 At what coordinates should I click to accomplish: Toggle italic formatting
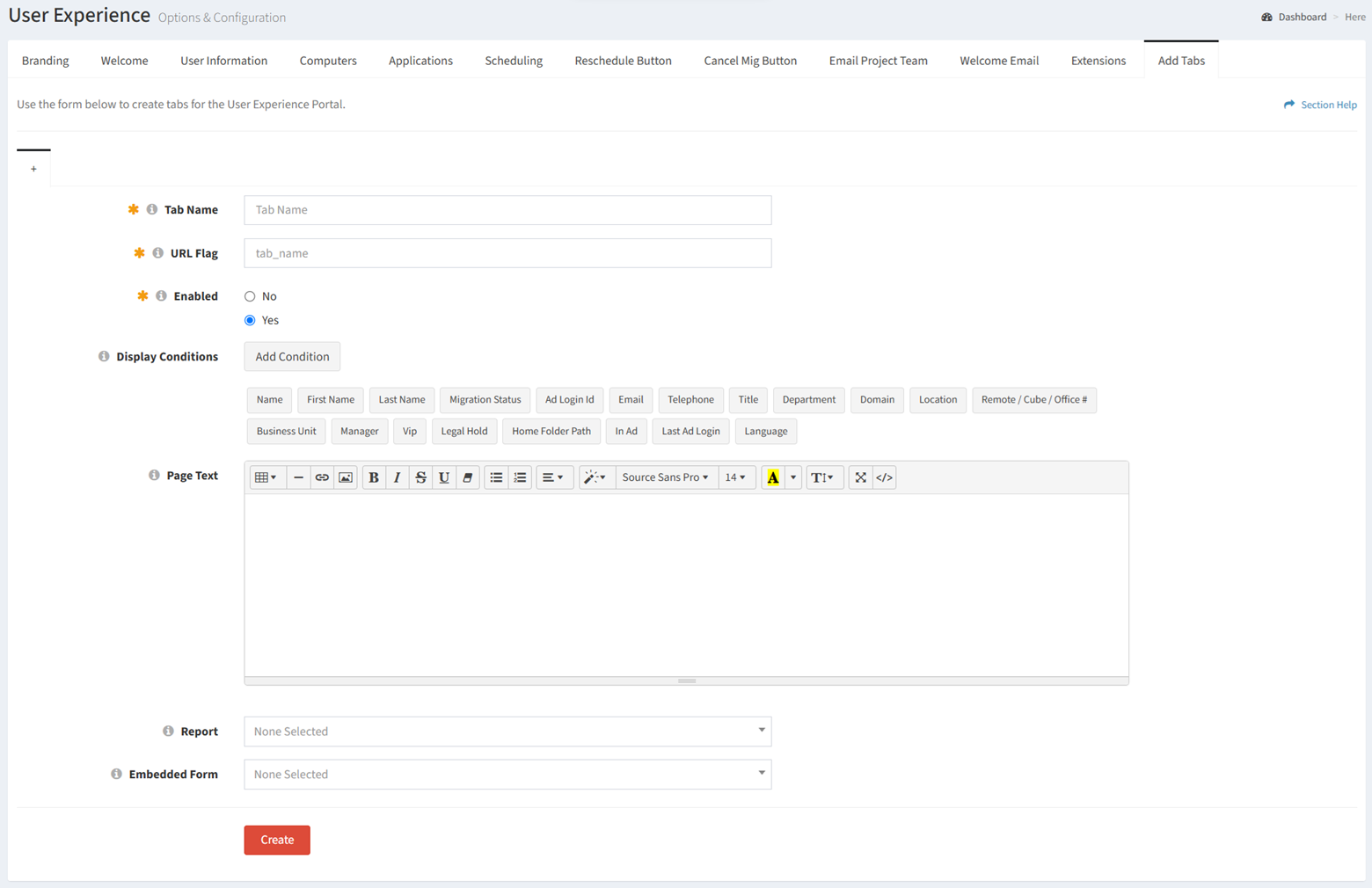(397, 477)
